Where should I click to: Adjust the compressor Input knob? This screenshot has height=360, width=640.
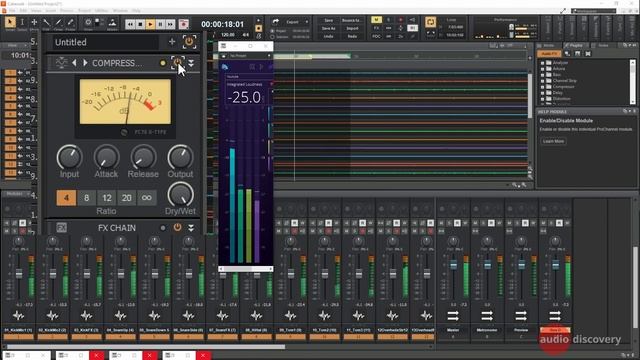pyautogui.click(x=69, y=158)
